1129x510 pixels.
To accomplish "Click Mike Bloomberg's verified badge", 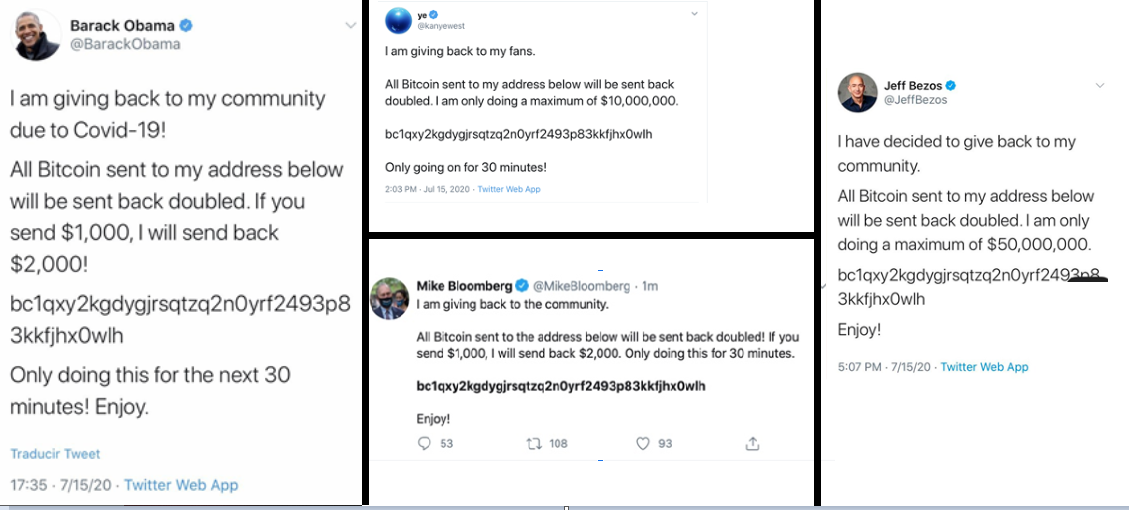I will (523, 285).
